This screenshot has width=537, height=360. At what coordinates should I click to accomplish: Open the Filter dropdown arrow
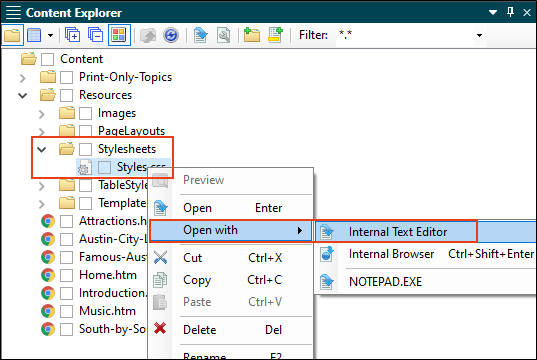point(479,35)
